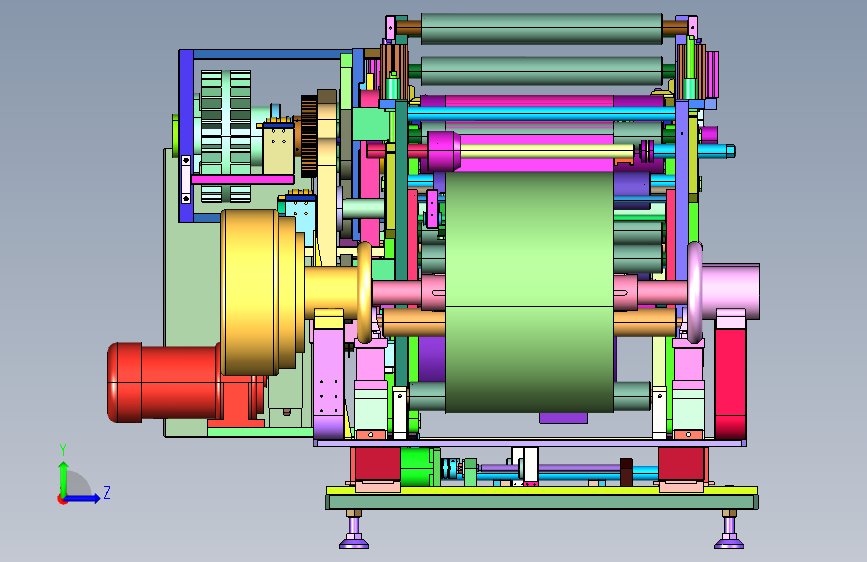The image size is (867, 562).
Task: Select the purple block under the green roll
Action: (x=563, y=418)
